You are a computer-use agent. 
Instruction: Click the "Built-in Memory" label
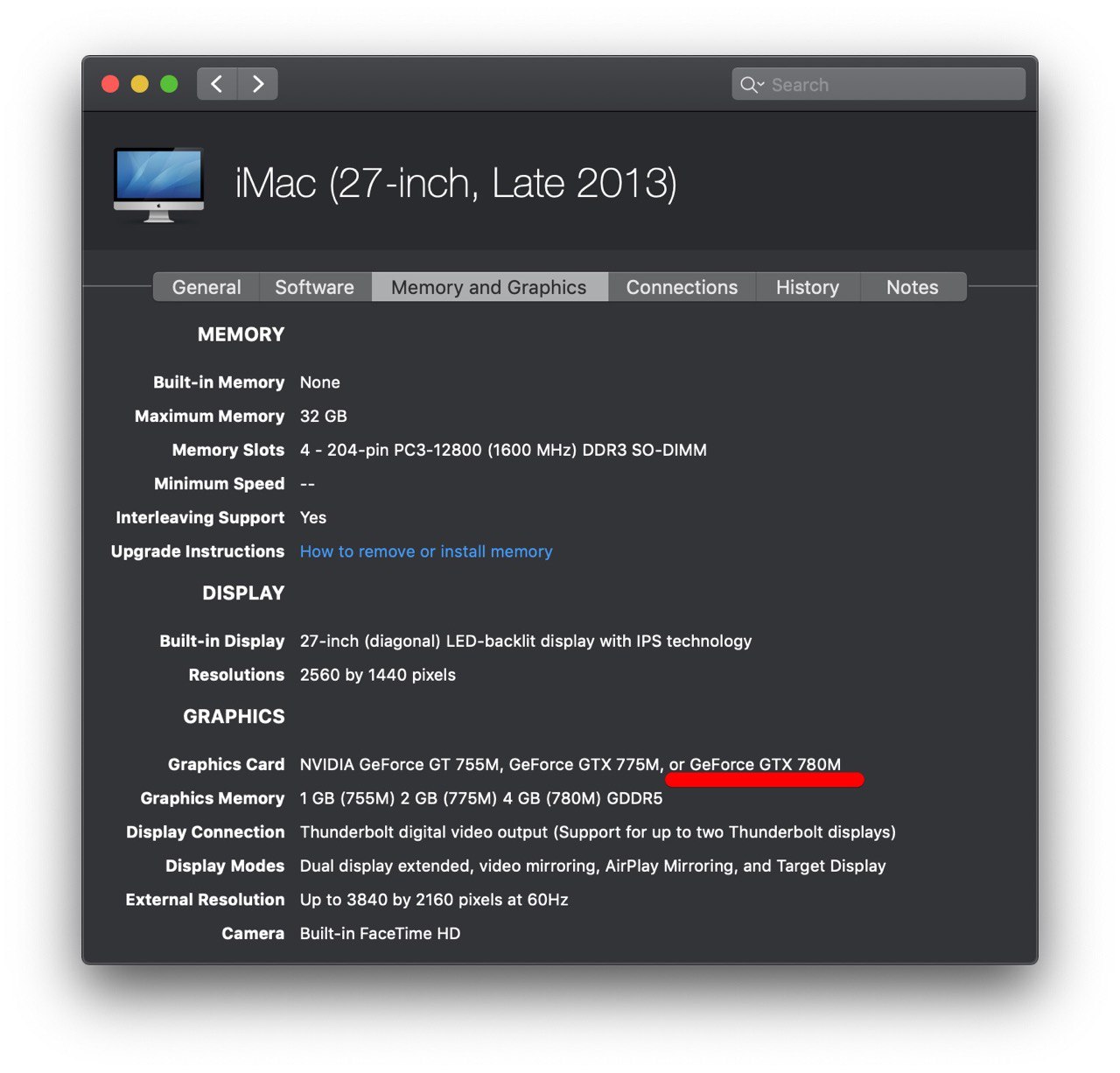pos(219,382)
